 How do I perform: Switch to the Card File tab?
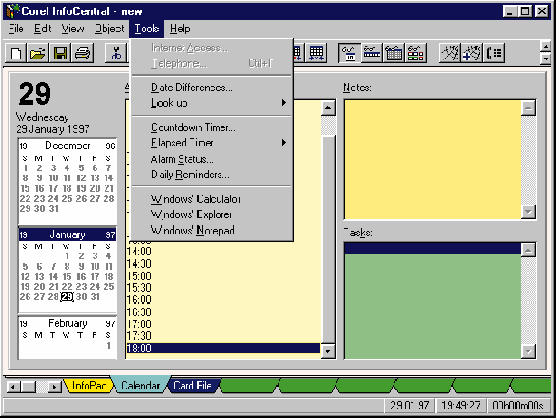[x=193, y=385]
